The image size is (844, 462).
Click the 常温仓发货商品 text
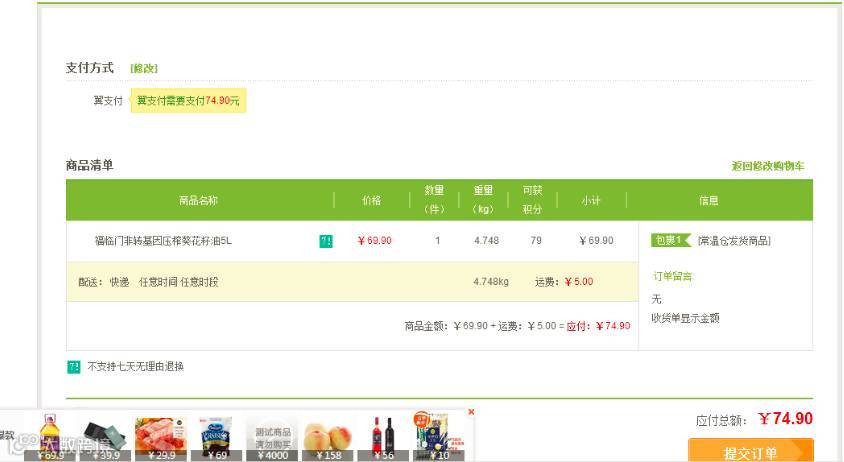(x=734, y=241)
